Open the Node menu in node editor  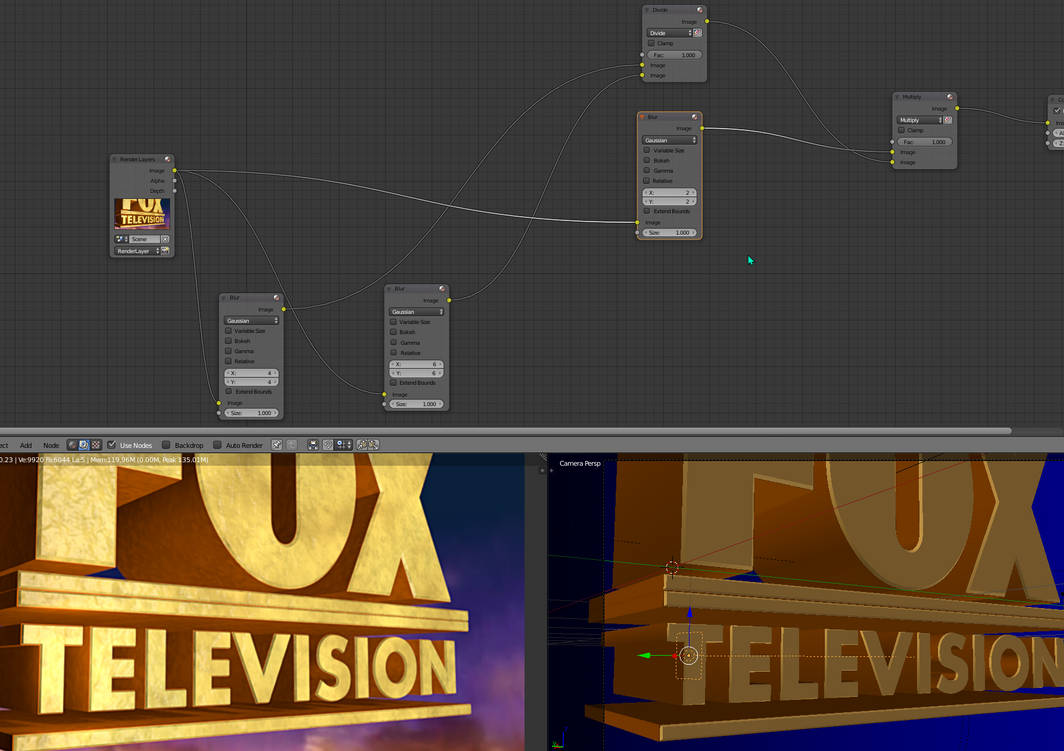pos(51,446)
